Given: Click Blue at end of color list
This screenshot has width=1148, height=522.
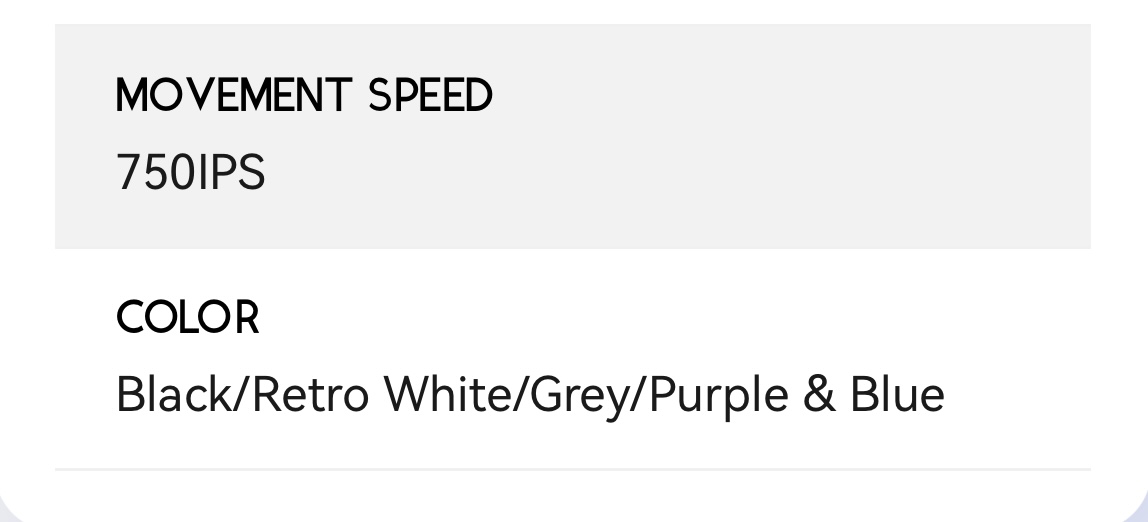Looking at the screenshot, I should tap(897, 394).
